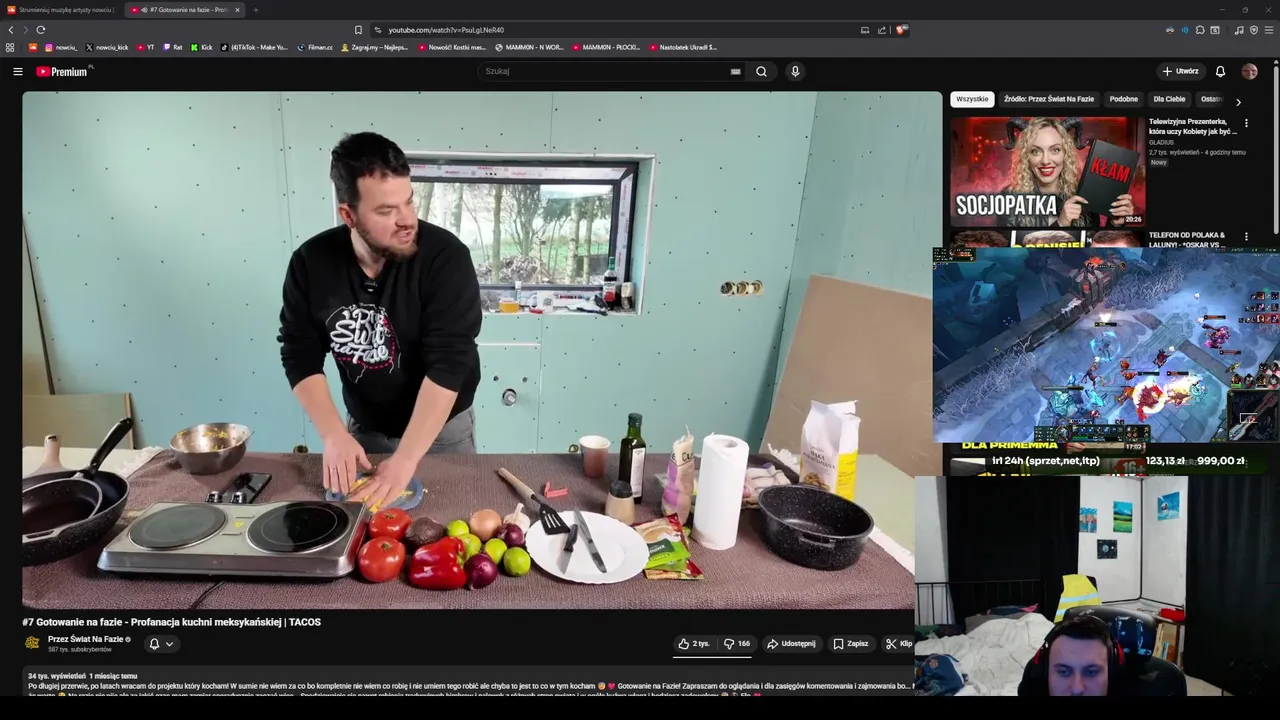Click the blue audio speaker toolbar icon
This screenshot has height=720, width=1280.
[x=1185, y=30]
